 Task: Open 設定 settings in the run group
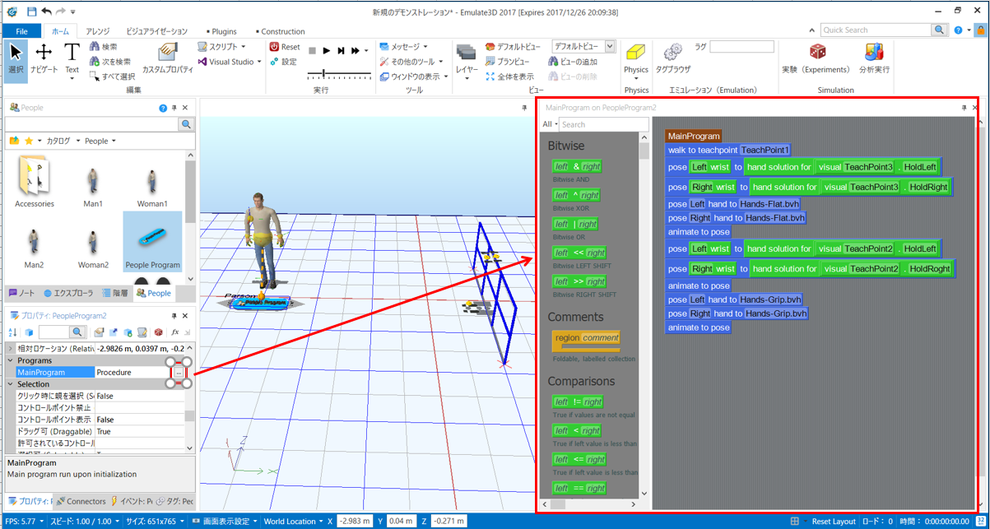(x=283, y=62)
